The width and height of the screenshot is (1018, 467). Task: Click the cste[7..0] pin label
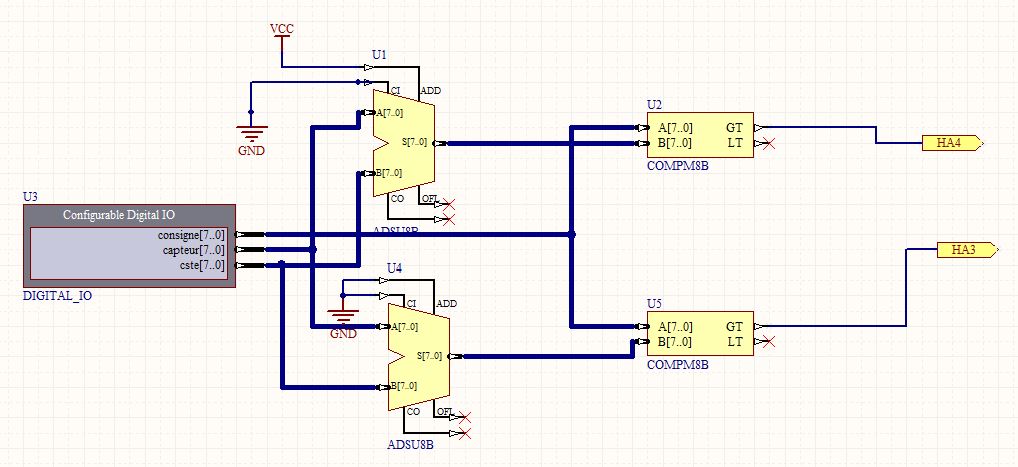click(201, 265)
